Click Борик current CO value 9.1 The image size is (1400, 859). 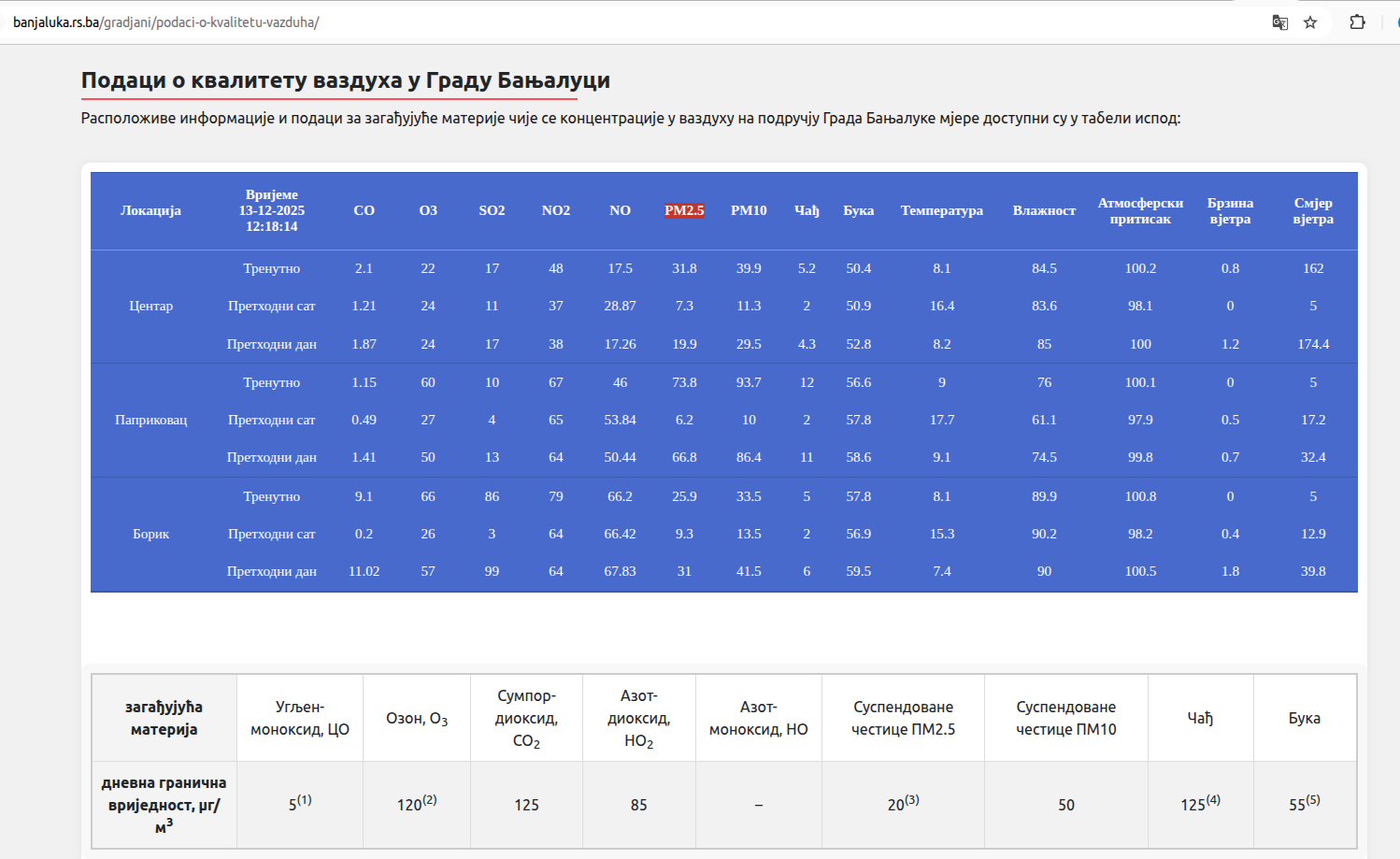[364, 496]
